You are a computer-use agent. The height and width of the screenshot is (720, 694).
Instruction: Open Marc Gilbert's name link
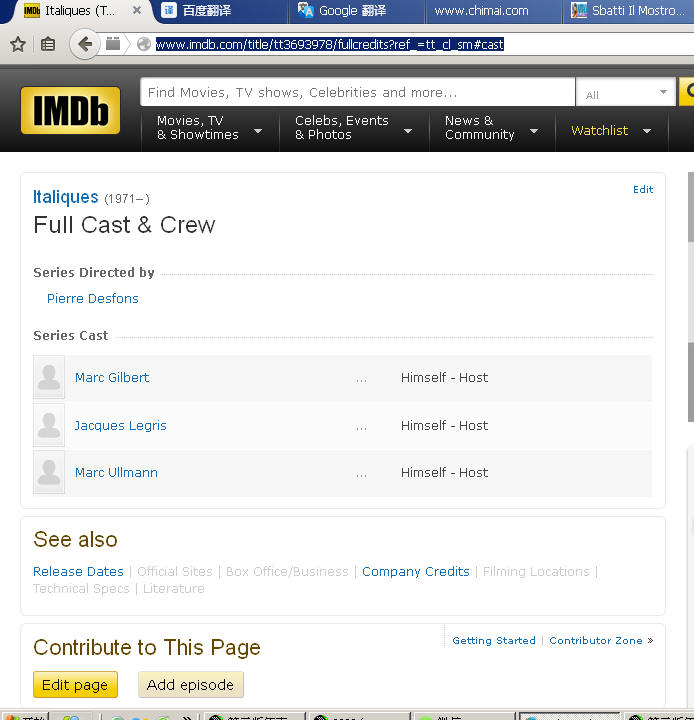click(x=112, y=377)
